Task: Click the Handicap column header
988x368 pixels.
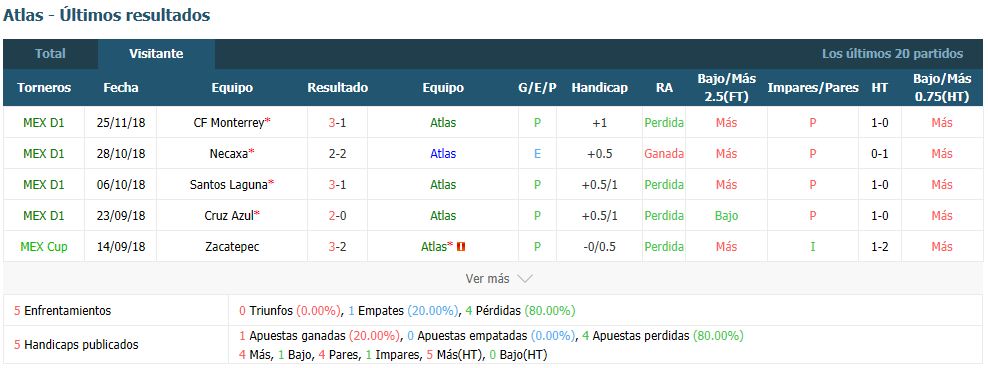Action: pyautogui.click(x=599, y=88)
